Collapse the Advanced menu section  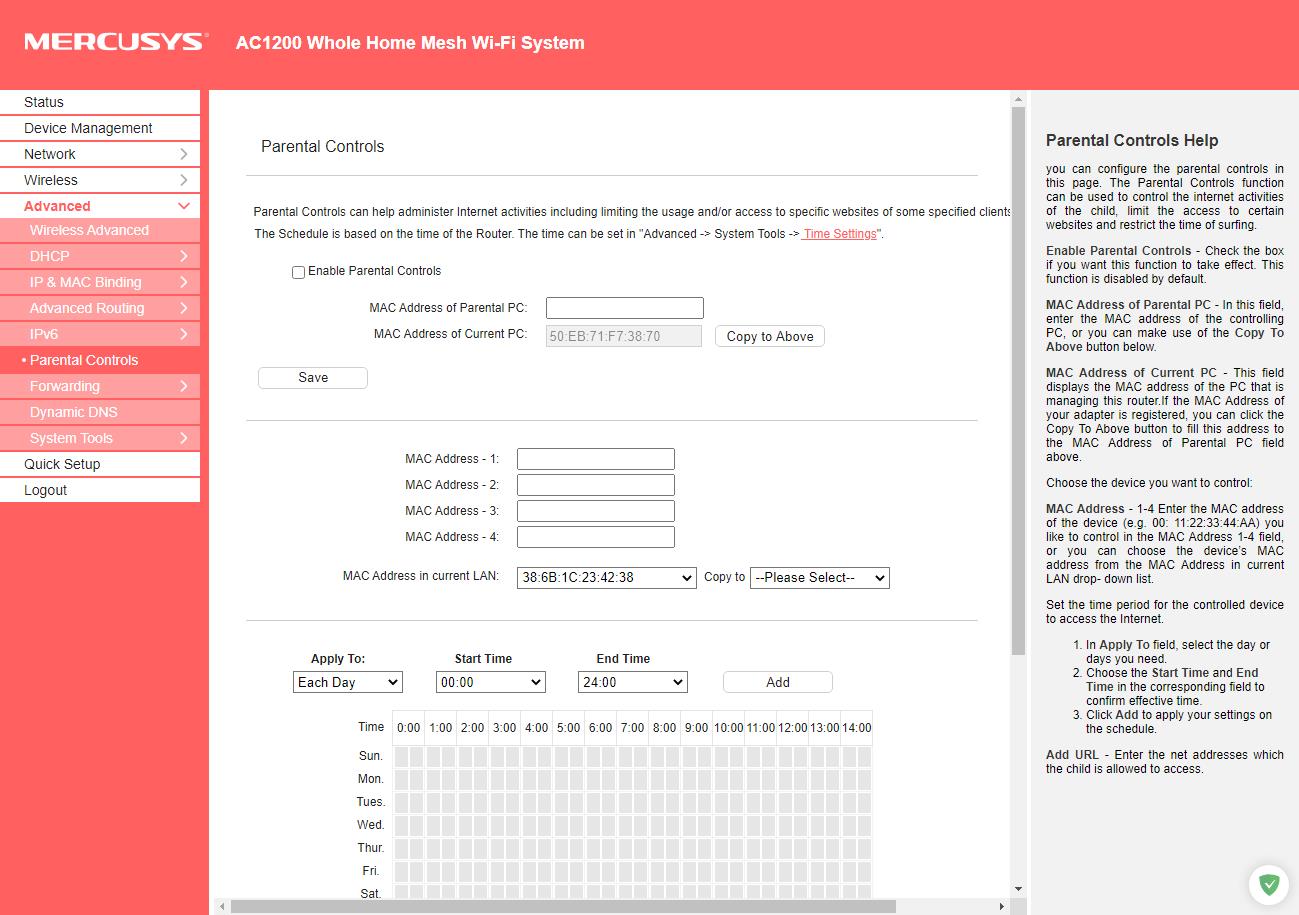pos(184,206)
